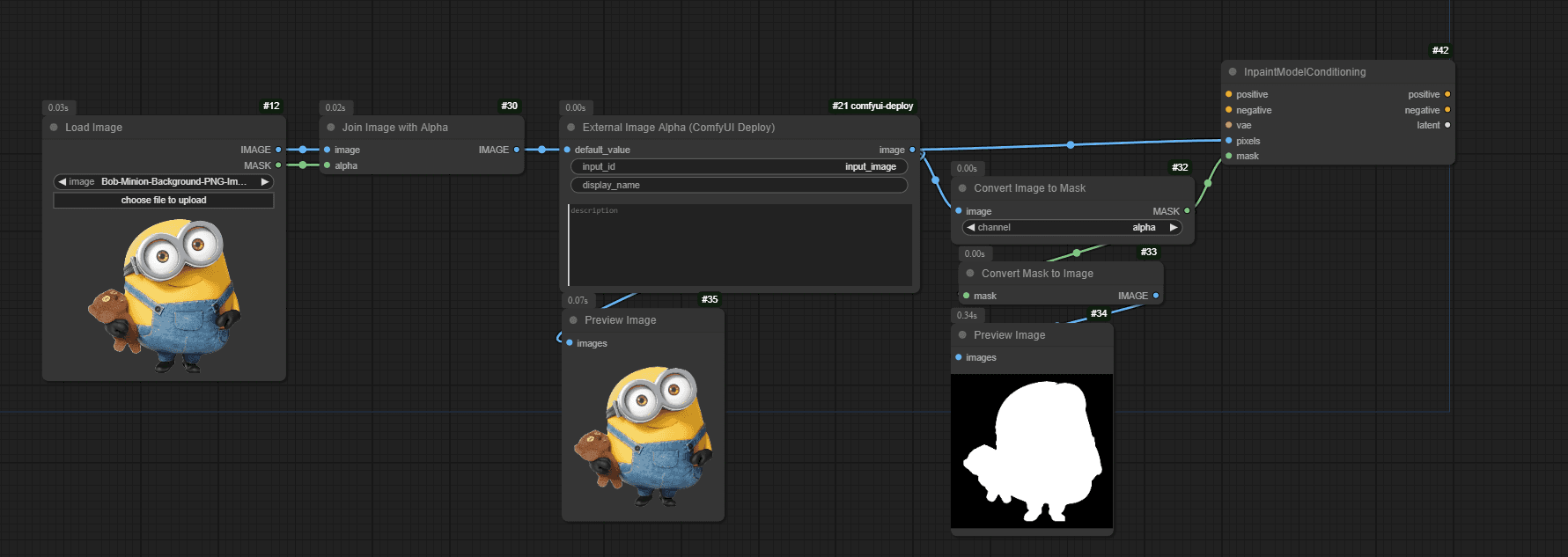Click the latent output socket on InpaintModelConditioning
The width and height of the screenshot is (1568, 557).
(1447, 125)
